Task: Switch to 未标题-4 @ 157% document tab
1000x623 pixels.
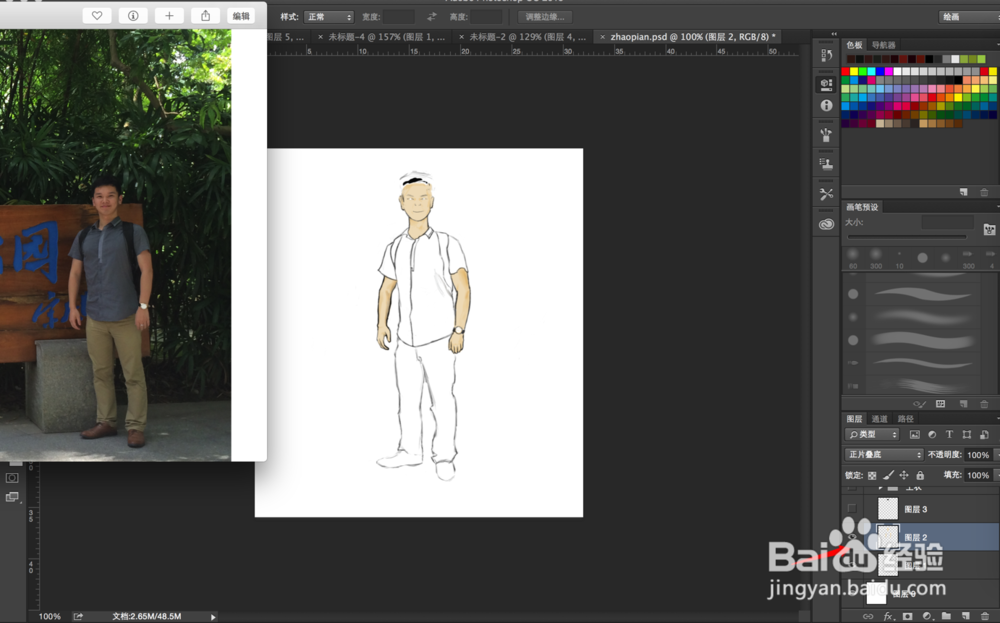Action: coord(386,37)
